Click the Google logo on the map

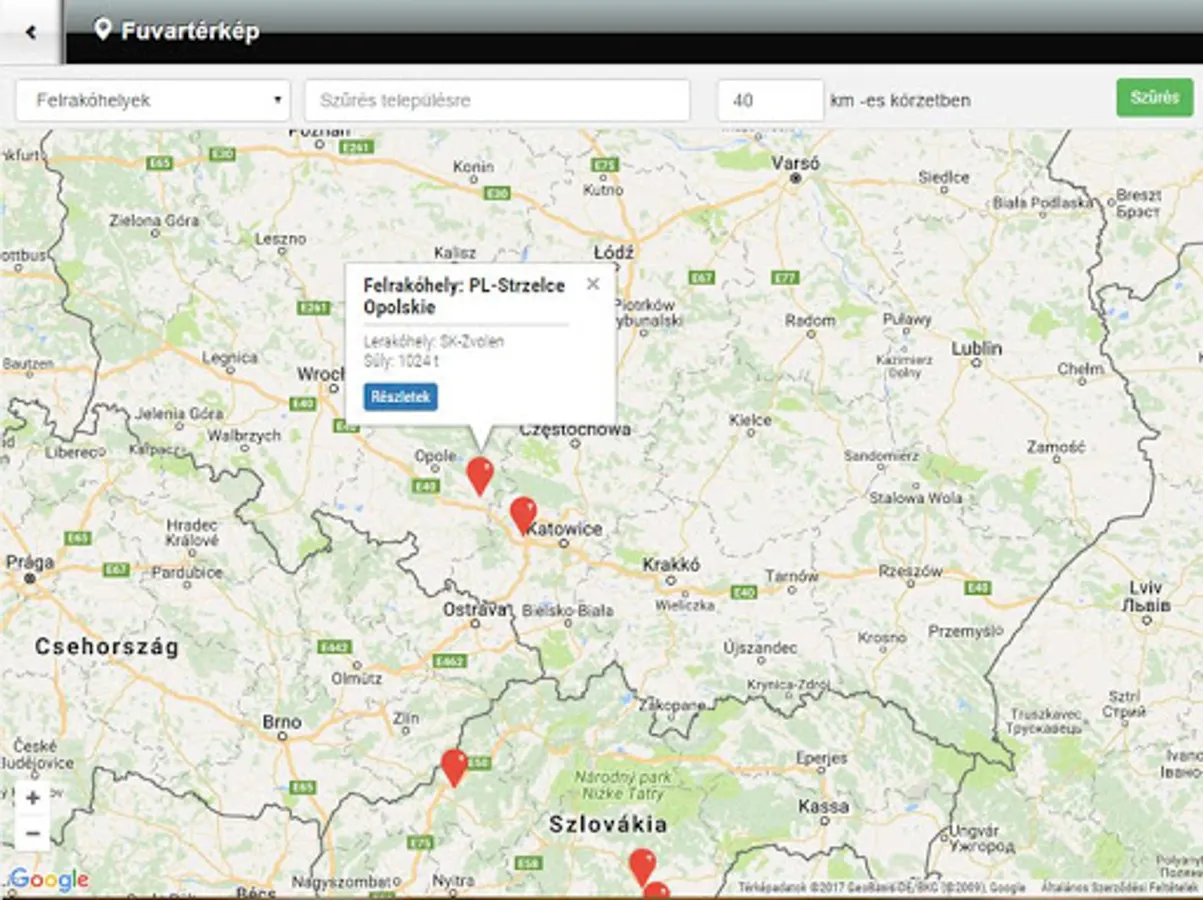[49, 880]
